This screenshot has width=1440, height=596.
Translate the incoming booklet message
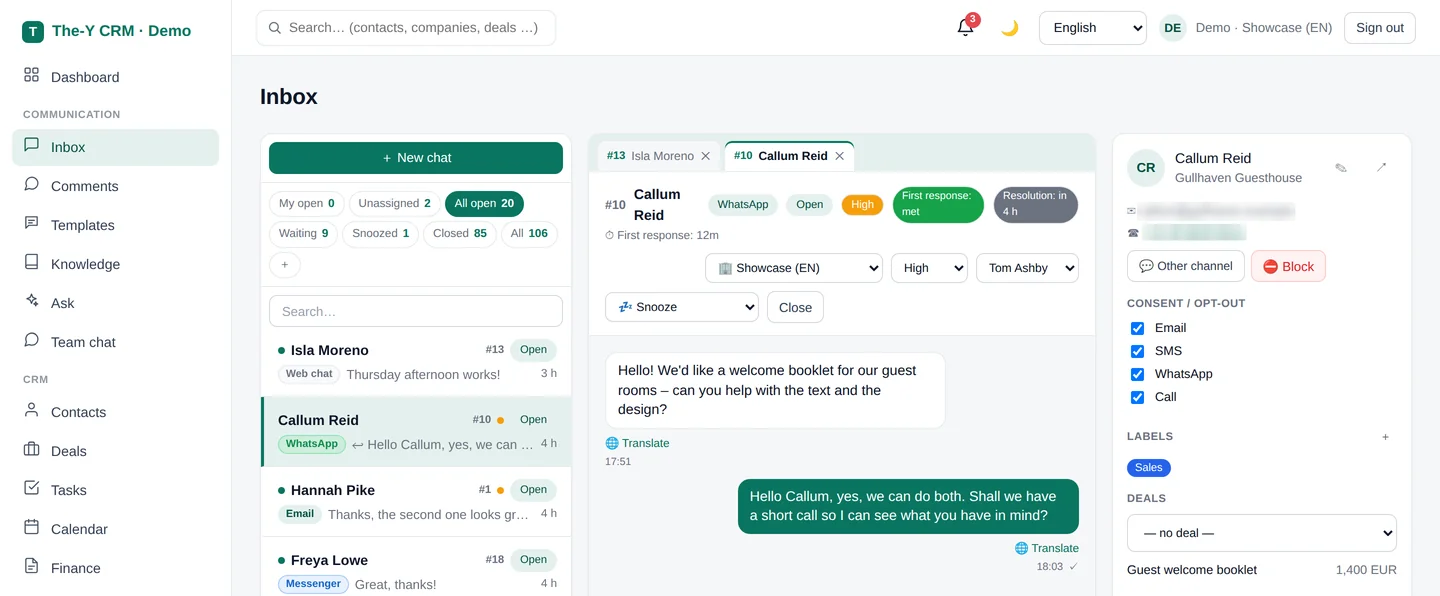pyautogui.click(x=637, y=443)
